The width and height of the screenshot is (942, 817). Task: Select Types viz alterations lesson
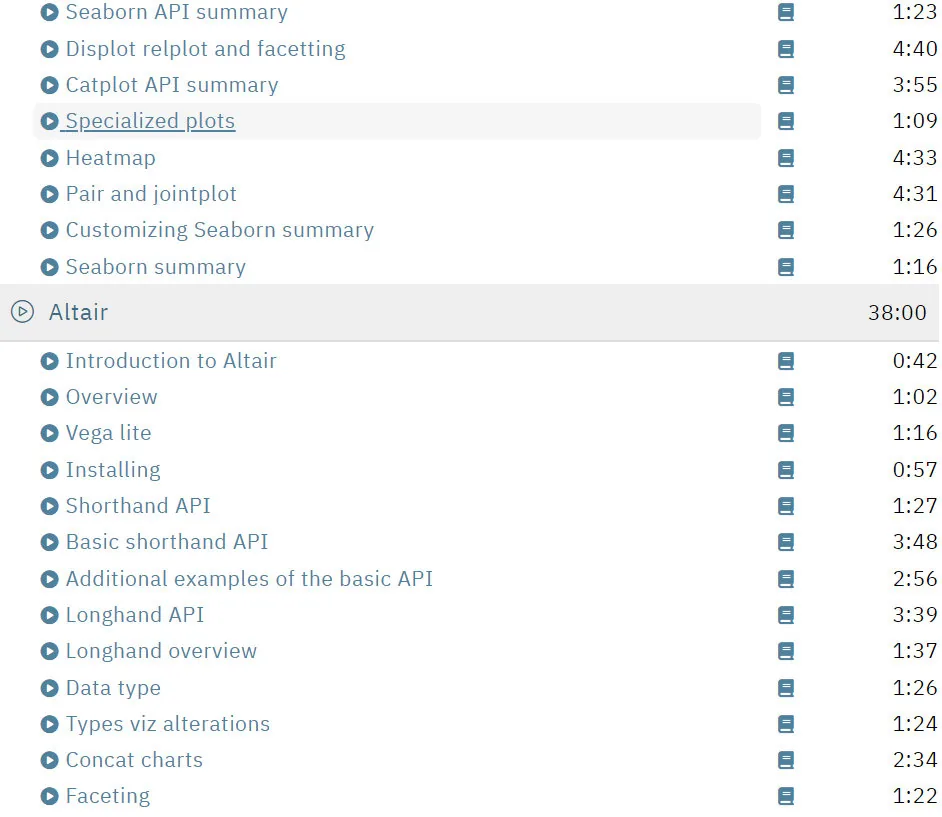pos(168,724)
